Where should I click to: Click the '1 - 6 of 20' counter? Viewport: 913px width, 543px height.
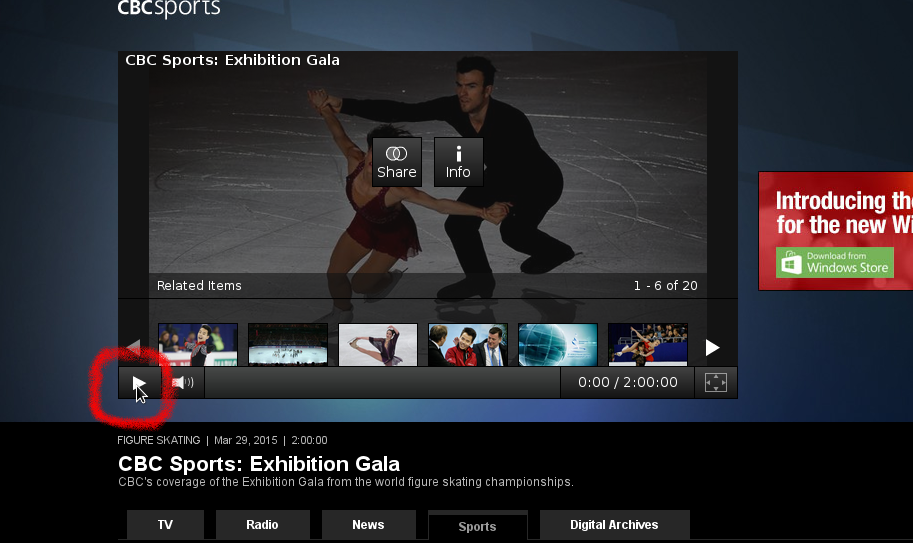tap(666, 286)
